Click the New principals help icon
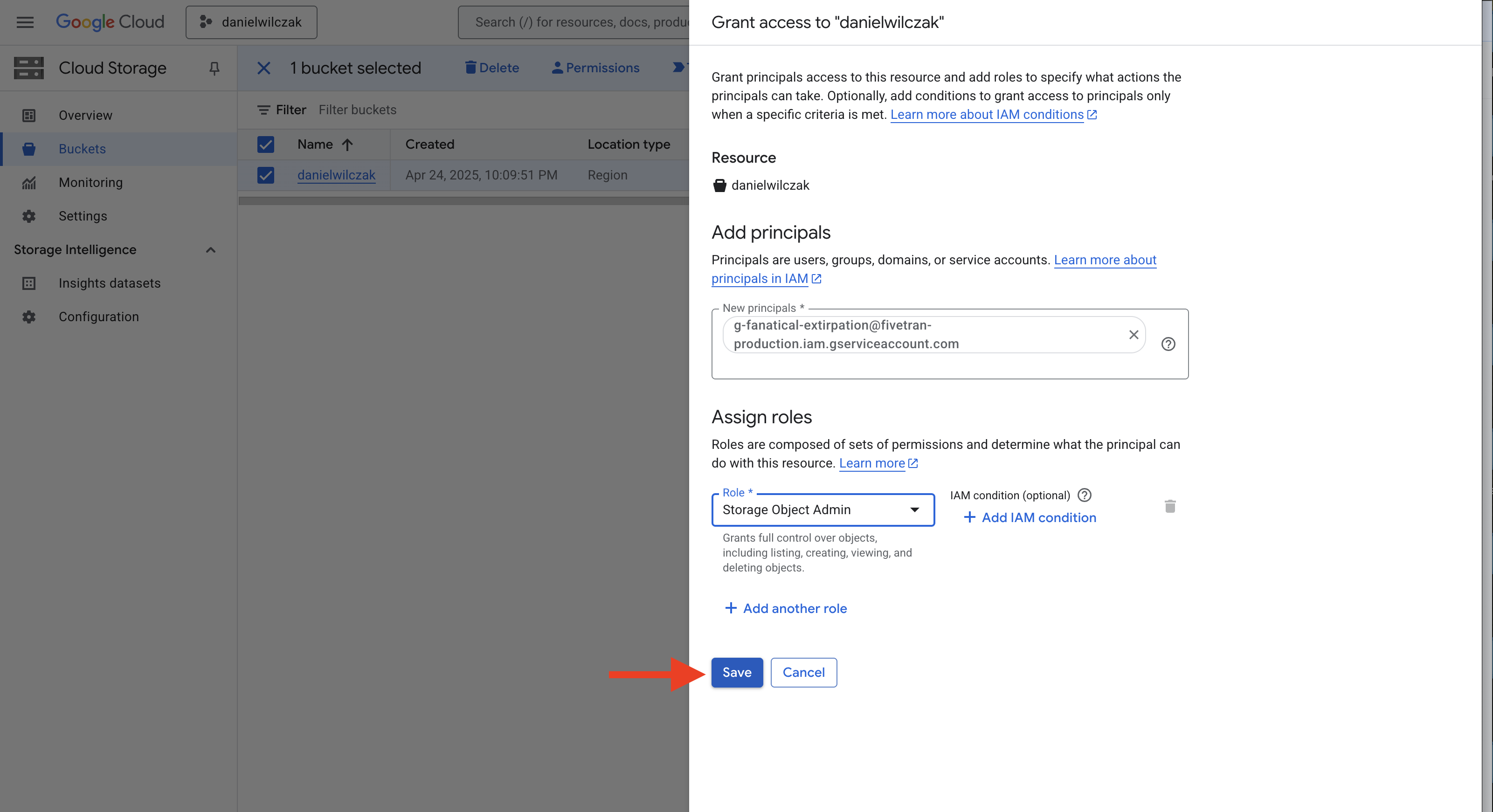This screenshot has width=1493, height=812. click(1168, 344)
